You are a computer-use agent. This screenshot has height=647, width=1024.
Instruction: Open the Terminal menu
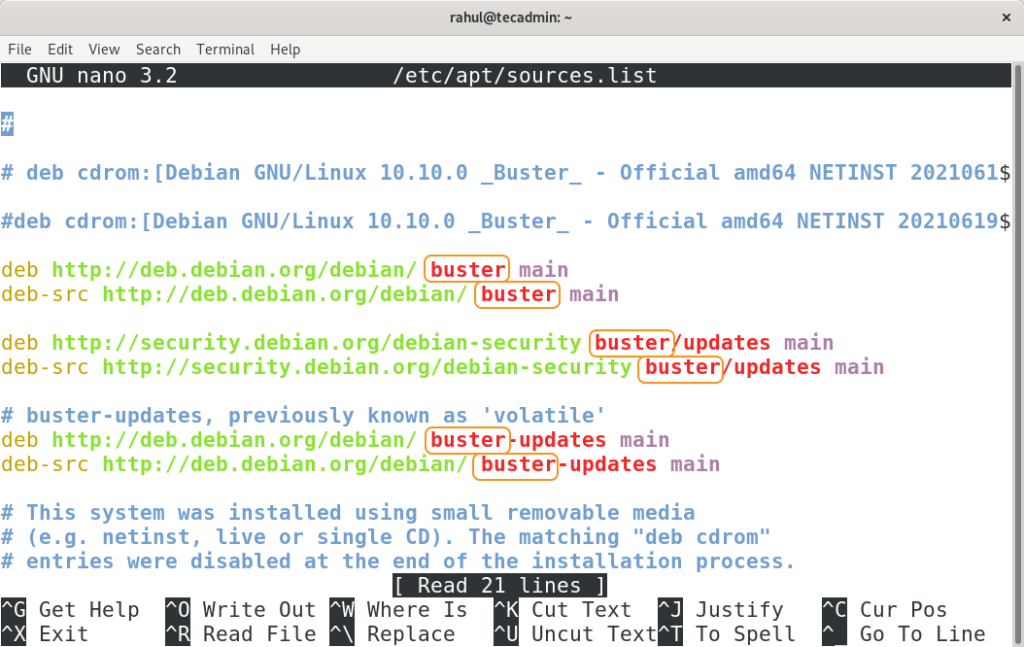[225, 49]
